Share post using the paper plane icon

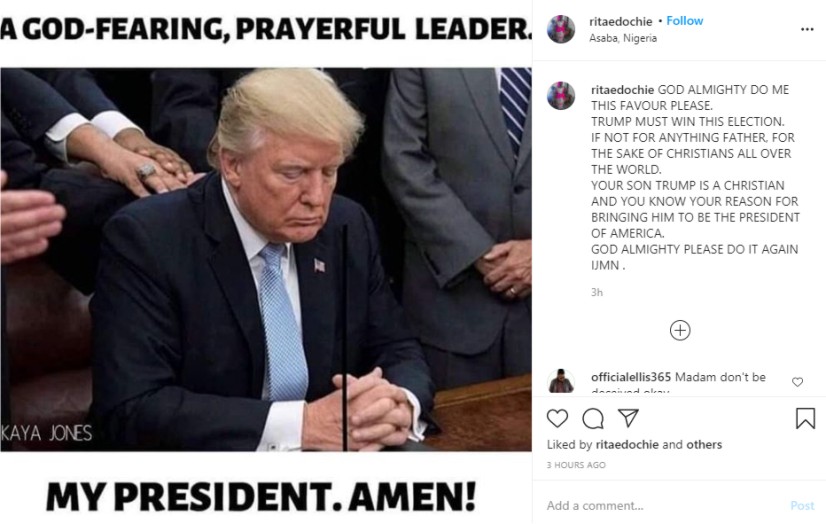click(628, 418)
